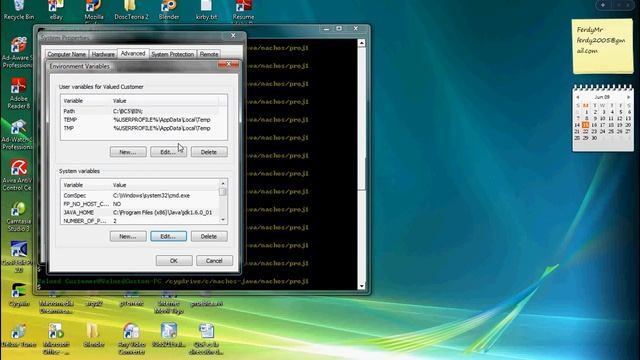The image size is (640, 360).
Task: Select the JAVA_HOME system variable row
Action: pos(140,212)
